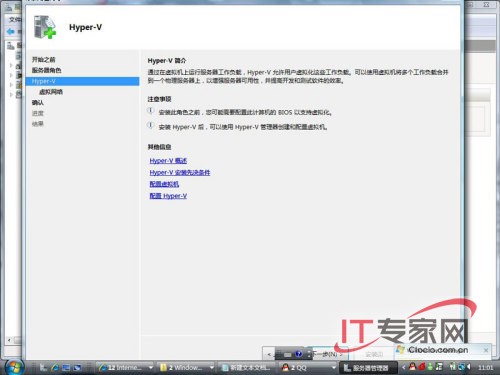Click the switch windows quick launch icon

(x=77, y=367)
